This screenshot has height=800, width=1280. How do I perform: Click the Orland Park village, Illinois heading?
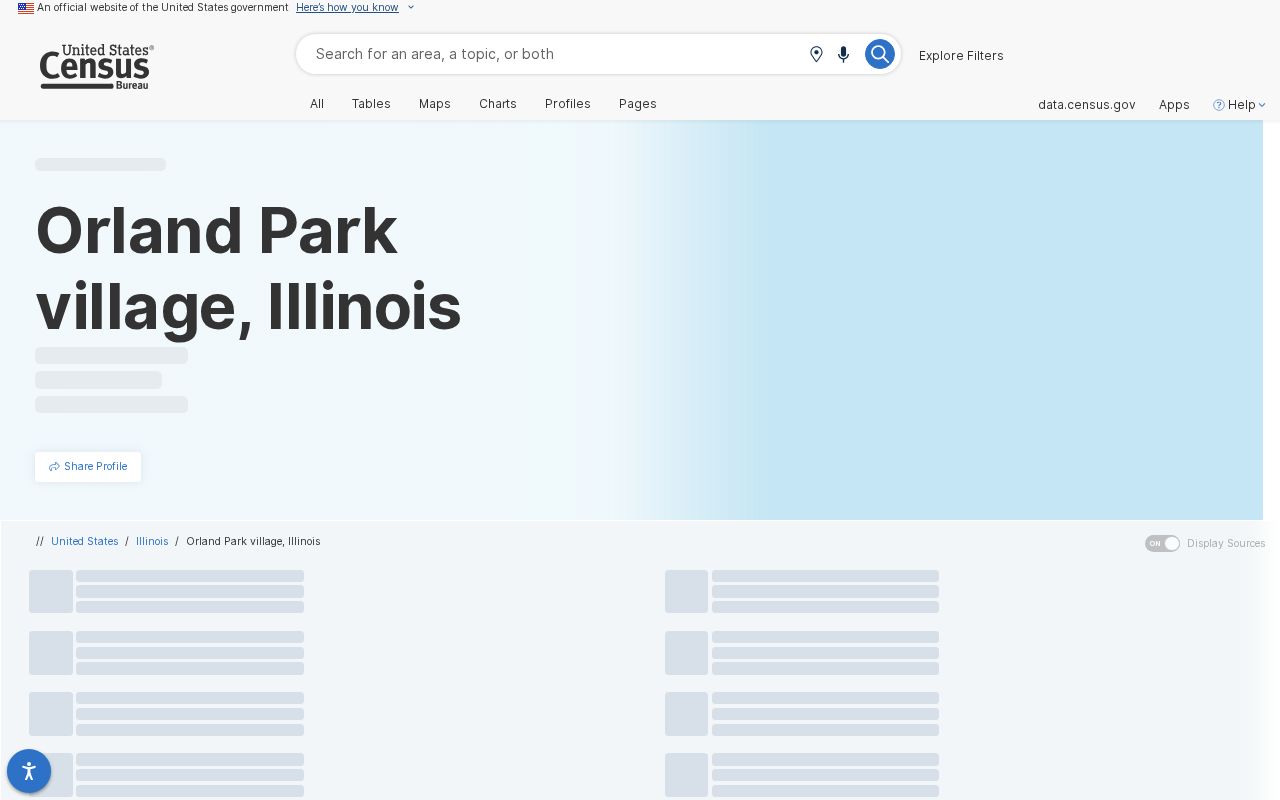tap(248, 269)
